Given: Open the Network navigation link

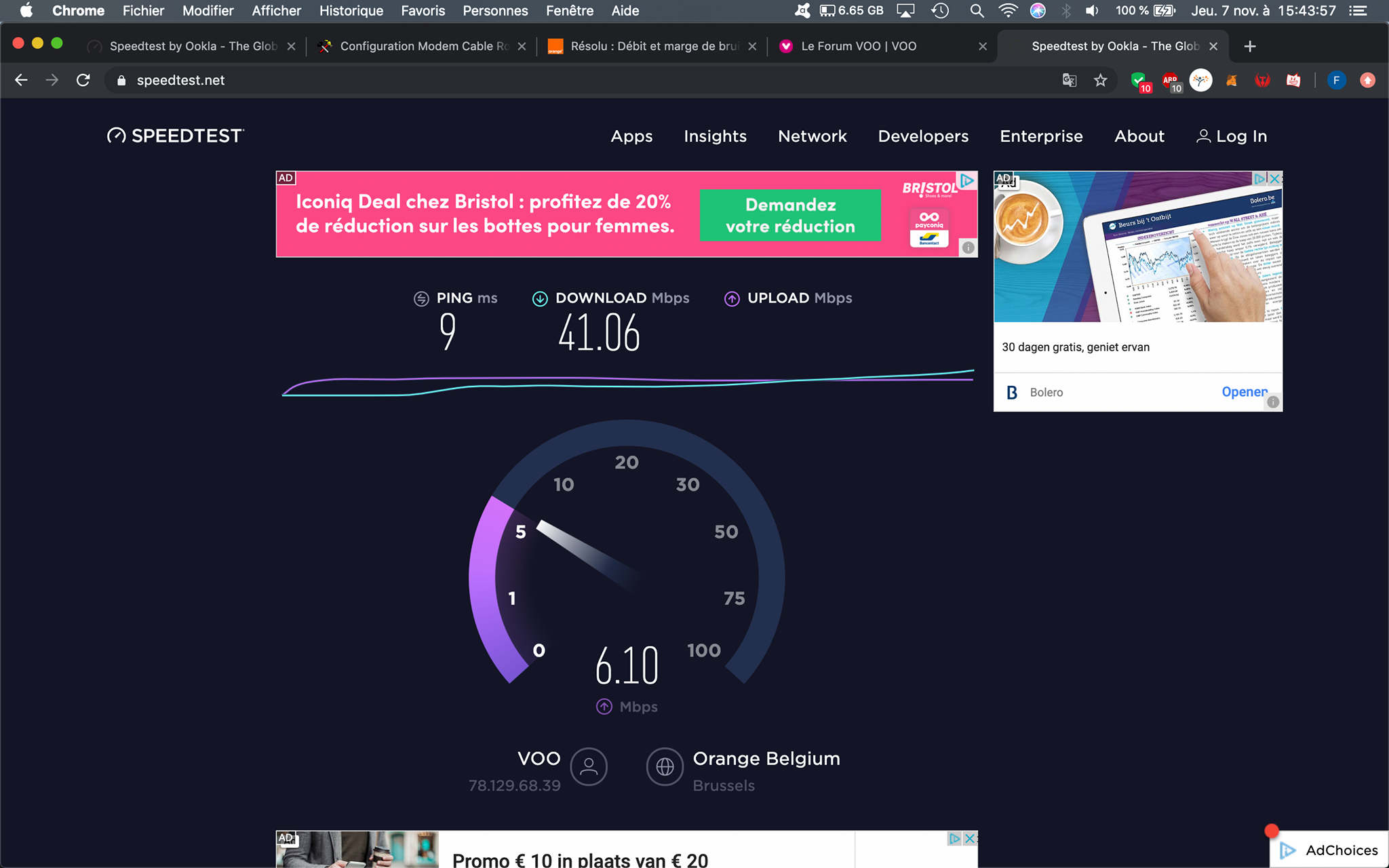Looking at the screenshot, I should pyautogui.click(x=813, y=136).
